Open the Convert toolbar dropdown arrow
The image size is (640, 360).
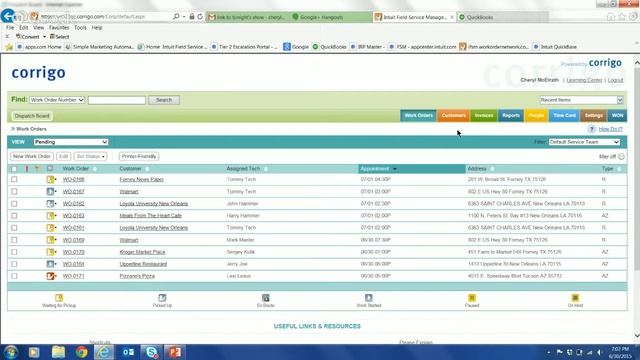[x=44, y=37]
